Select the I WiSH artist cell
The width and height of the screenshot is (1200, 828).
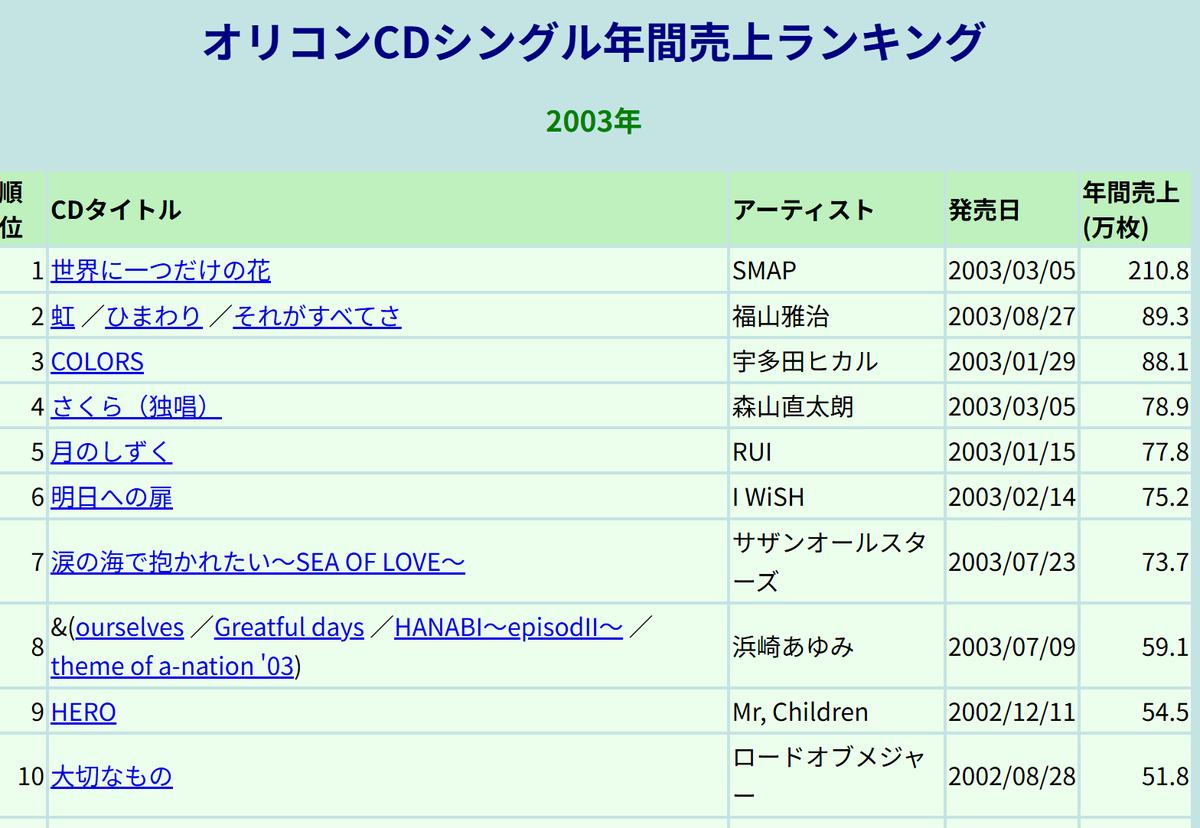pos(837,496)
